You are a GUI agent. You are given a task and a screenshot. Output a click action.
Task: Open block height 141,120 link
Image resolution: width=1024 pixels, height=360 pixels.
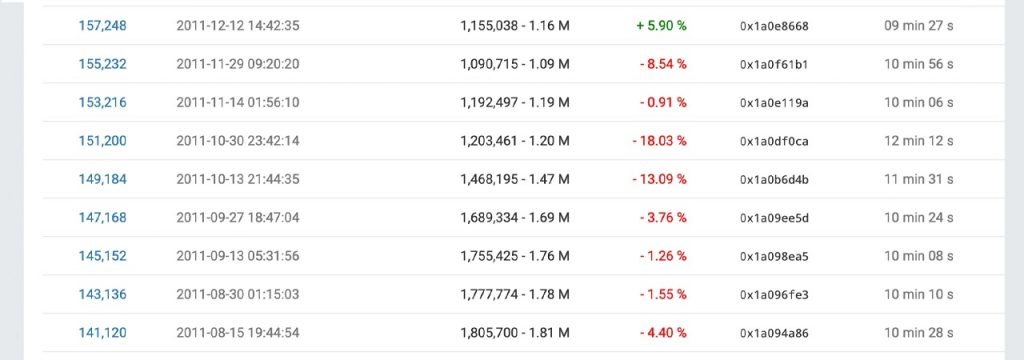103,333
